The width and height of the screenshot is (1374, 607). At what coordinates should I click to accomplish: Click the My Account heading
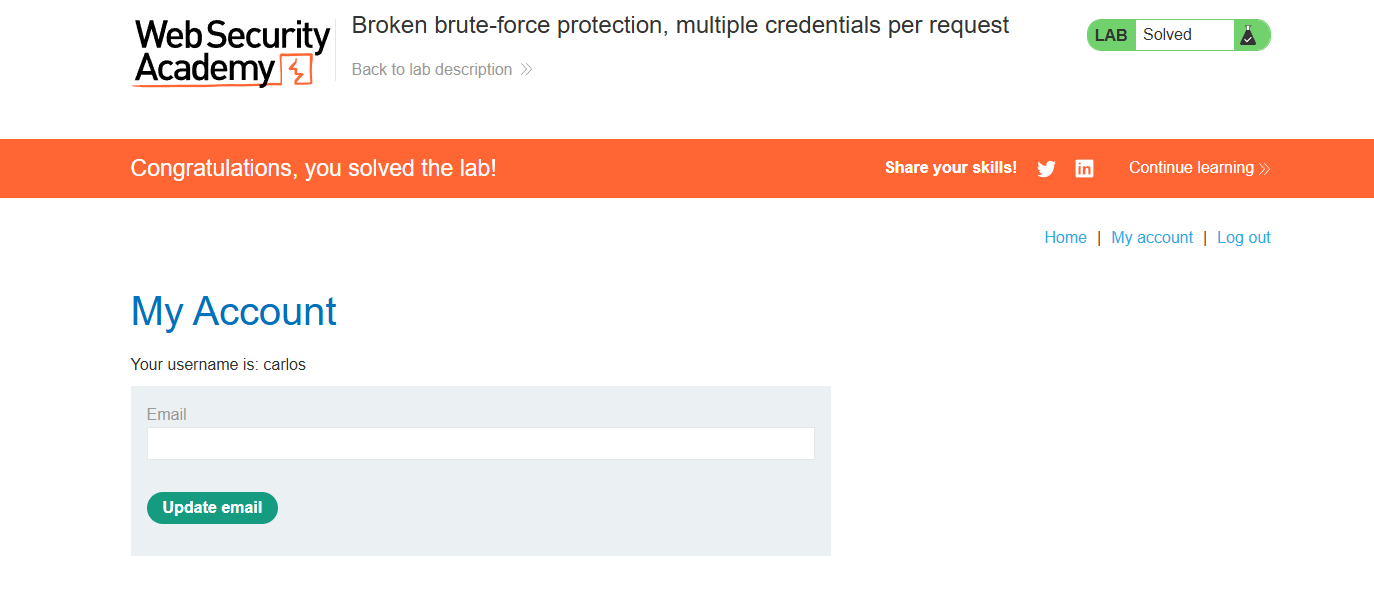pyautogui.click(x=233, y=311)
